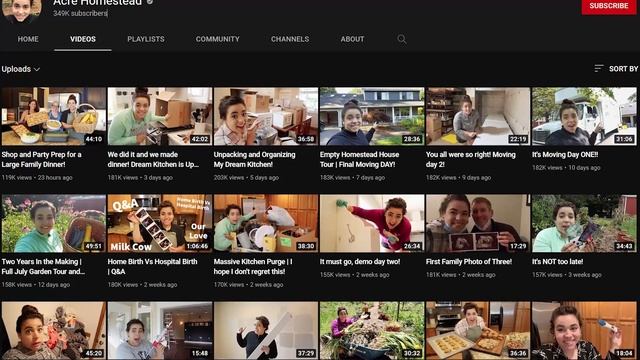Click '157K views • 3 weeks ago' text
Viewport: 640px width, 360px height.
pyautogui.click(x=567, y=275)
